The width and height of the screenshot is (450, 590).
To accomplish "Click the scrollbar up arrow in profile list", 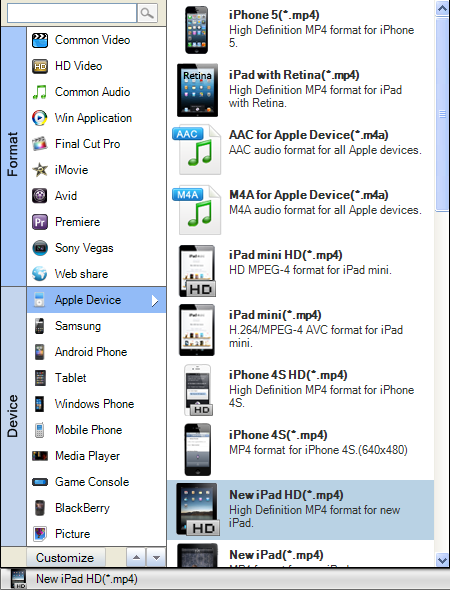I will click(442, 8).
